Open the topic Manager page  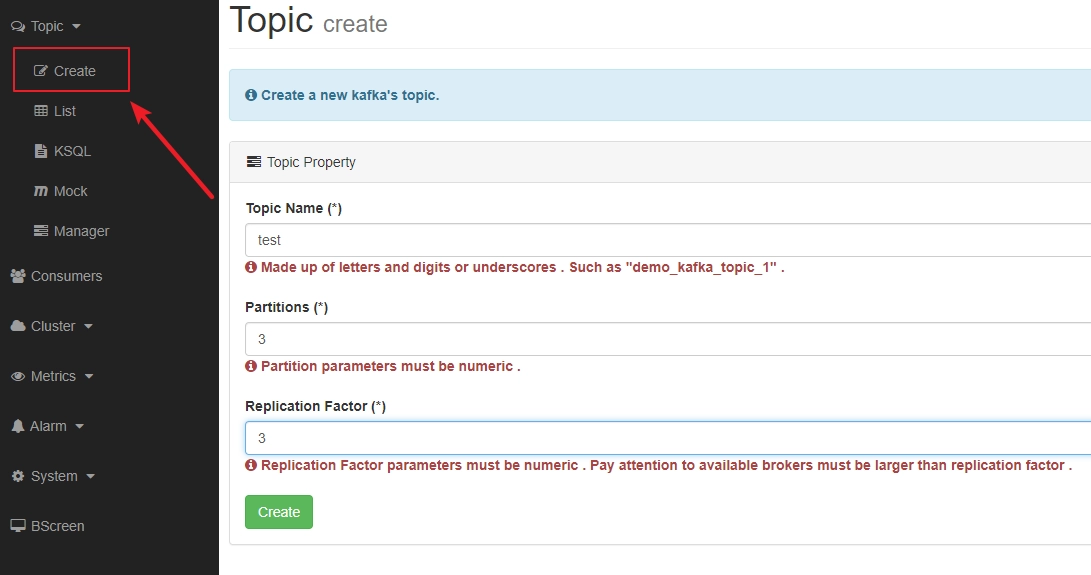pyautogui.click(x=72, y=230)
